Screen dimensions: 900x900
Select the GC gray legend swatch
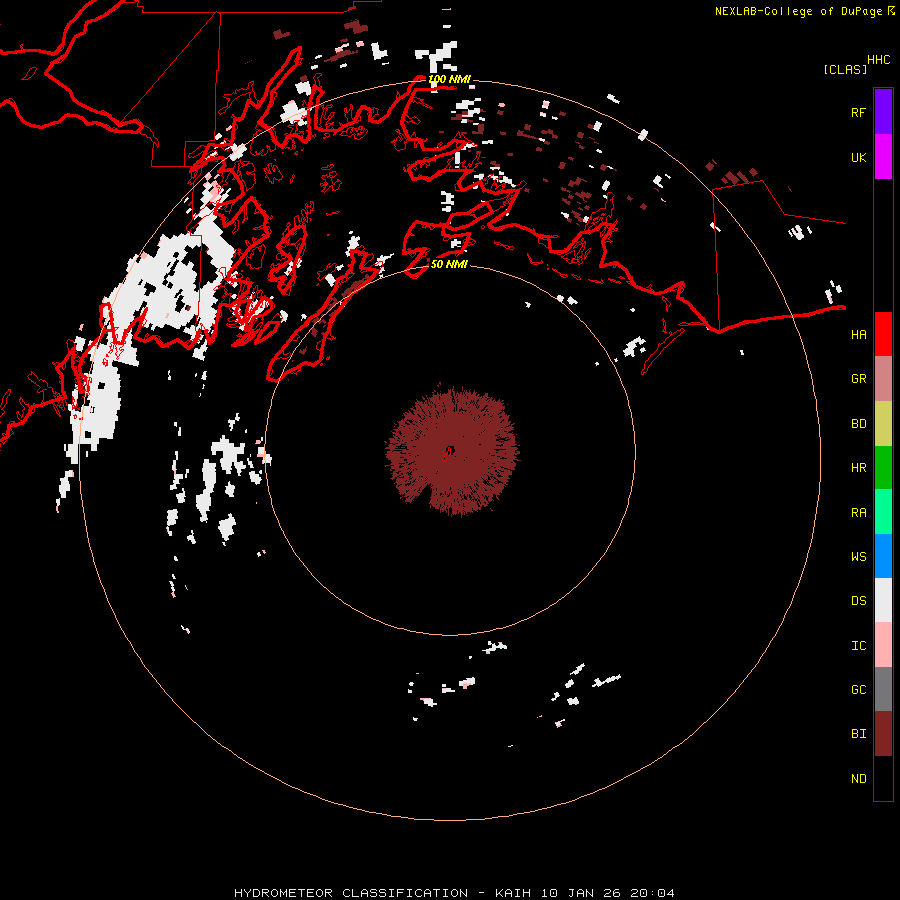coord(883,689)
